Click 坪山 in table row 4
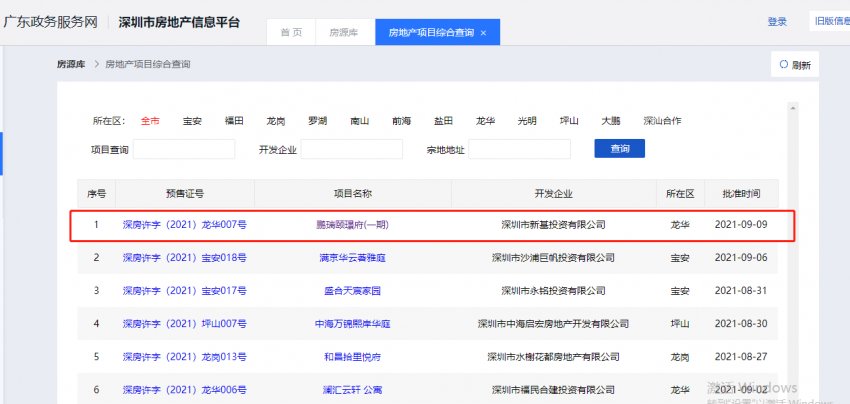The height and width of the screenshot is (404, 850). 680,324
